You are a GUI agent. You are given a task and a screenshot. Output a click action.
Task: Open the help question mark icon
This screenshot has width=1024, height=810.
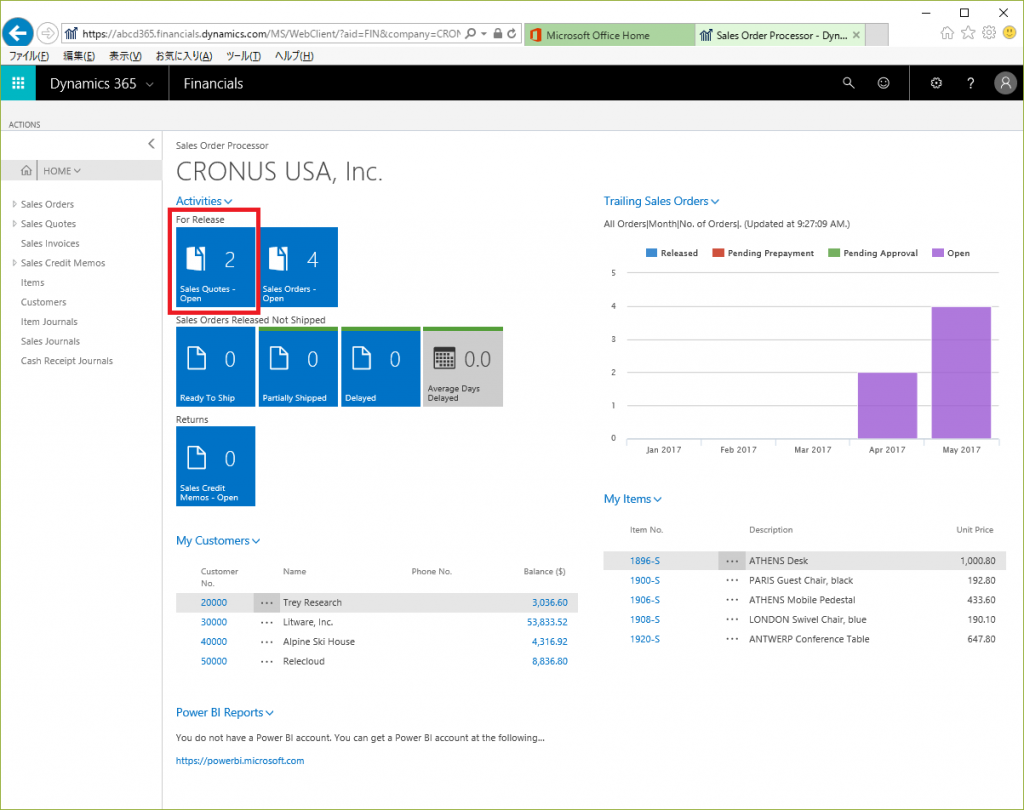tap(970, 83)
